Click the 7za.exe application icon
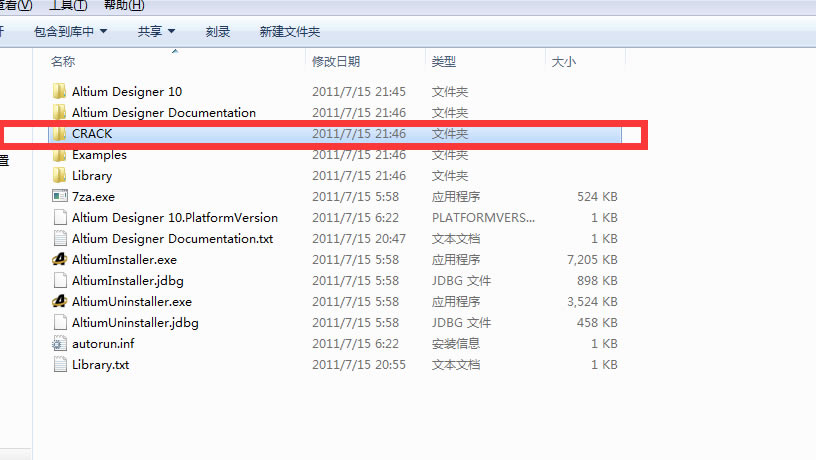Screen dimensions: 816x460 pos(60,196)
